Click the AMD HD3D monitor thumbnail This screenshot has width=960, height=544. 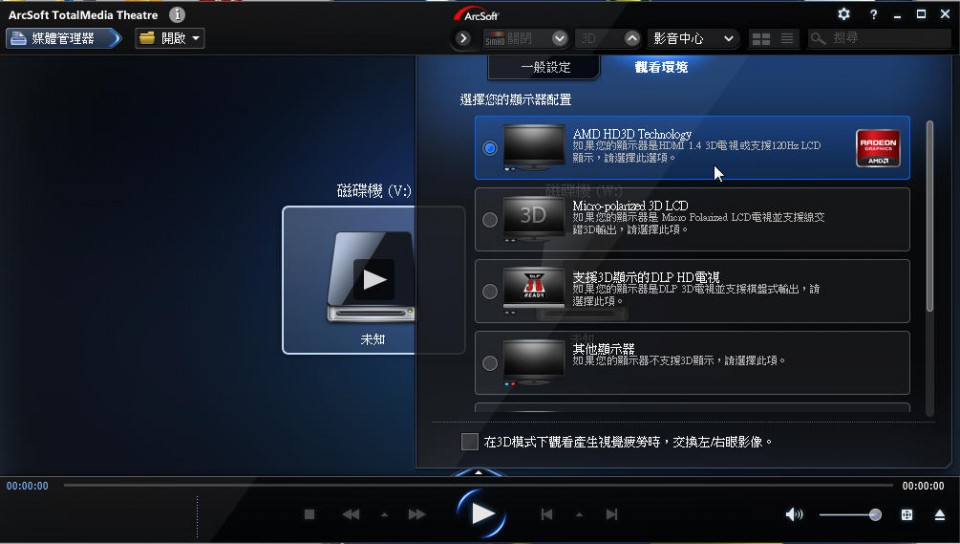[x=534, y=147]
